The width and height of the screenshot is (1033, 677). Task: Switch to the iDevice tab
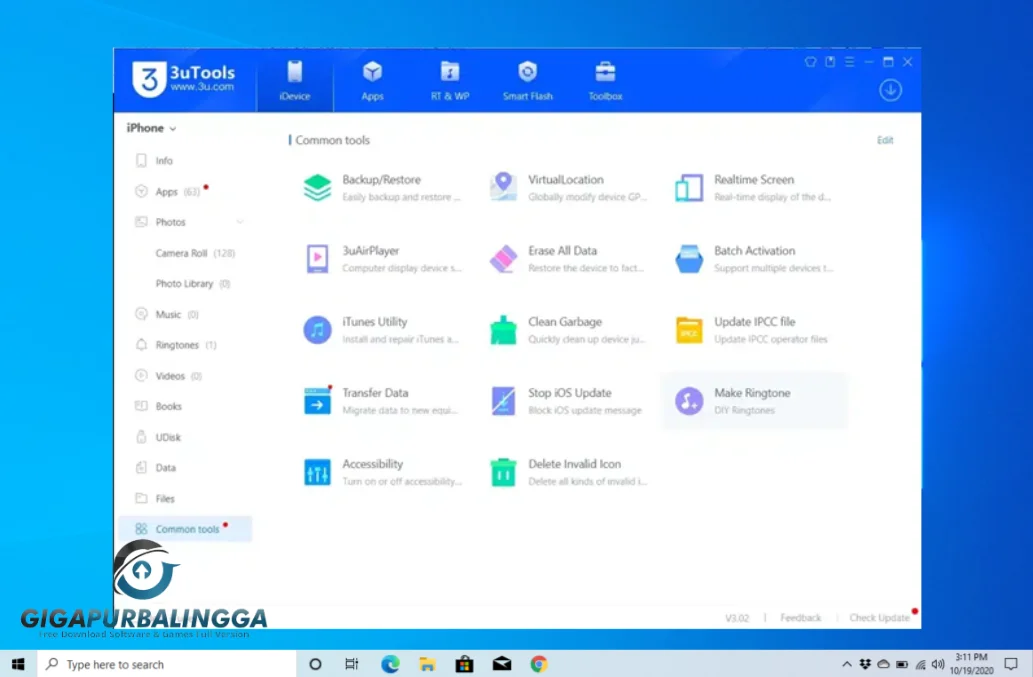(x=294, y=80)
